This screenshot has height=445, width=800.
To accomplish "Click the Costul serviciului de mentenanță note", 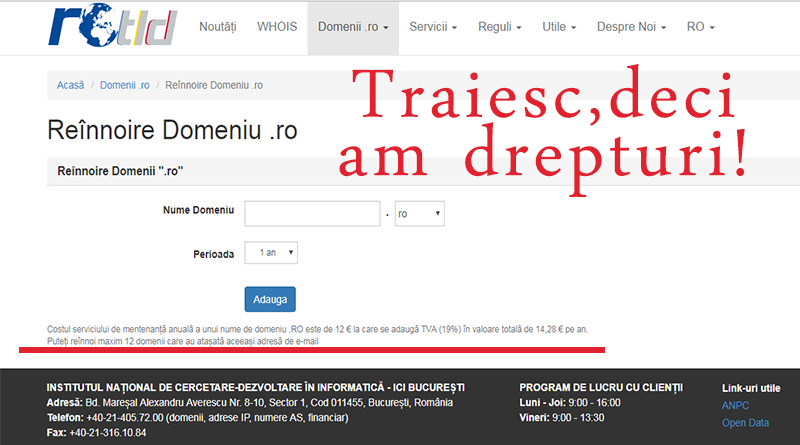I will 317,329.
